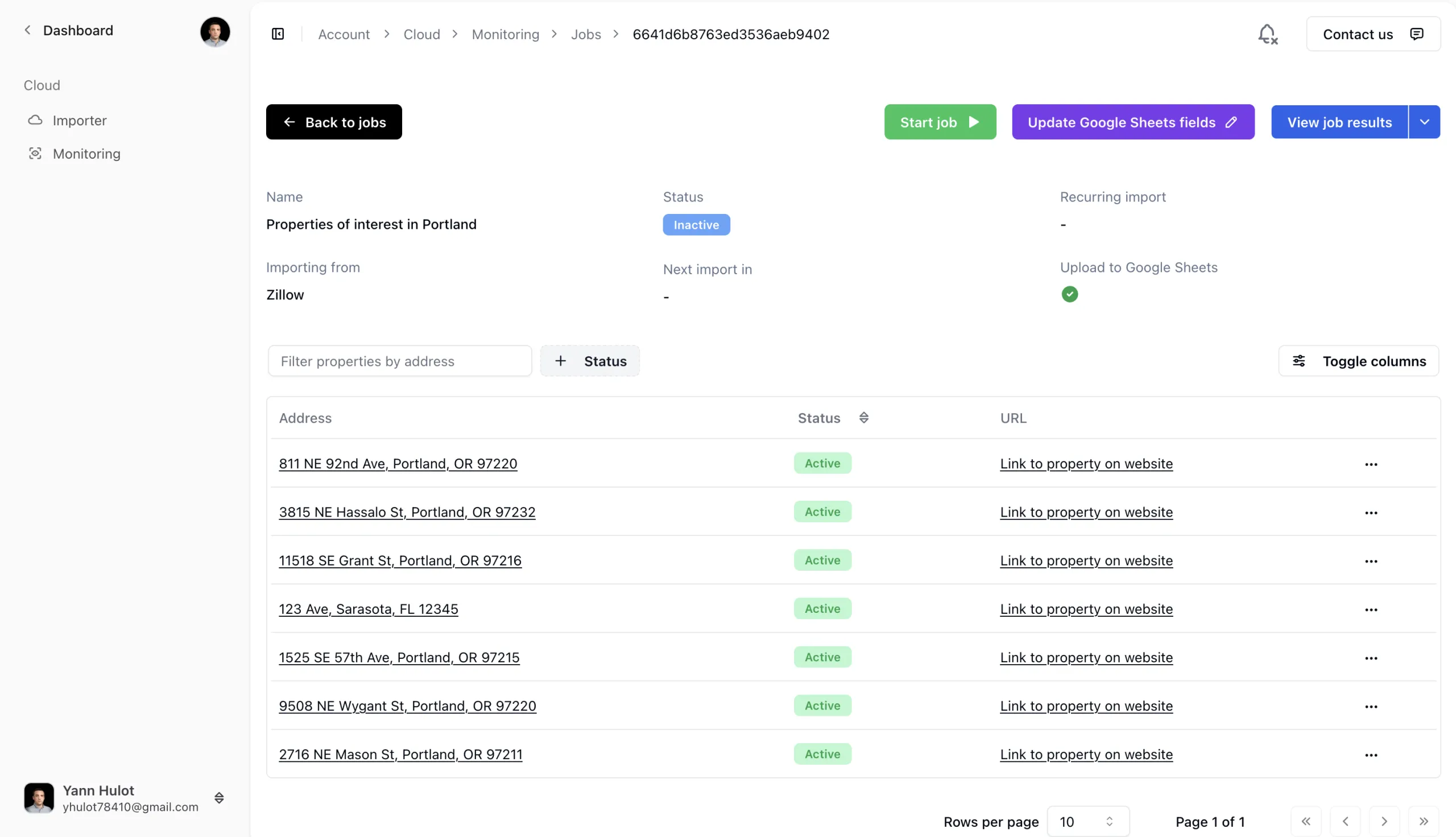Open the Toggle columns visibility menu
Viewport: 1456px width, 837px height.
1358,361
